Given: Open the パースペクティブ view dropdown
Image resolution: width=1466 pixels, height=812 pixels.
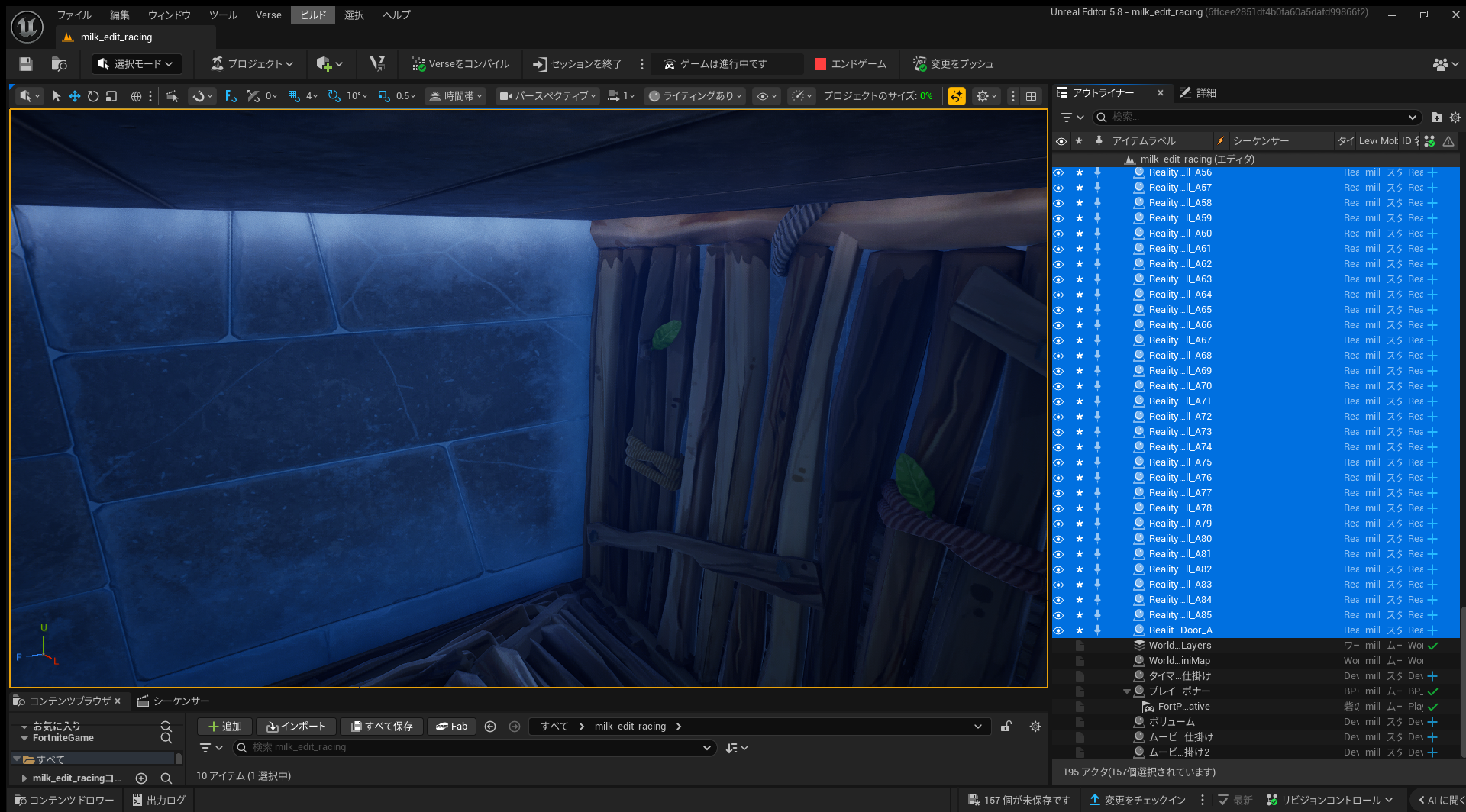Looking at the screenshot, I should tap(547, 96).
